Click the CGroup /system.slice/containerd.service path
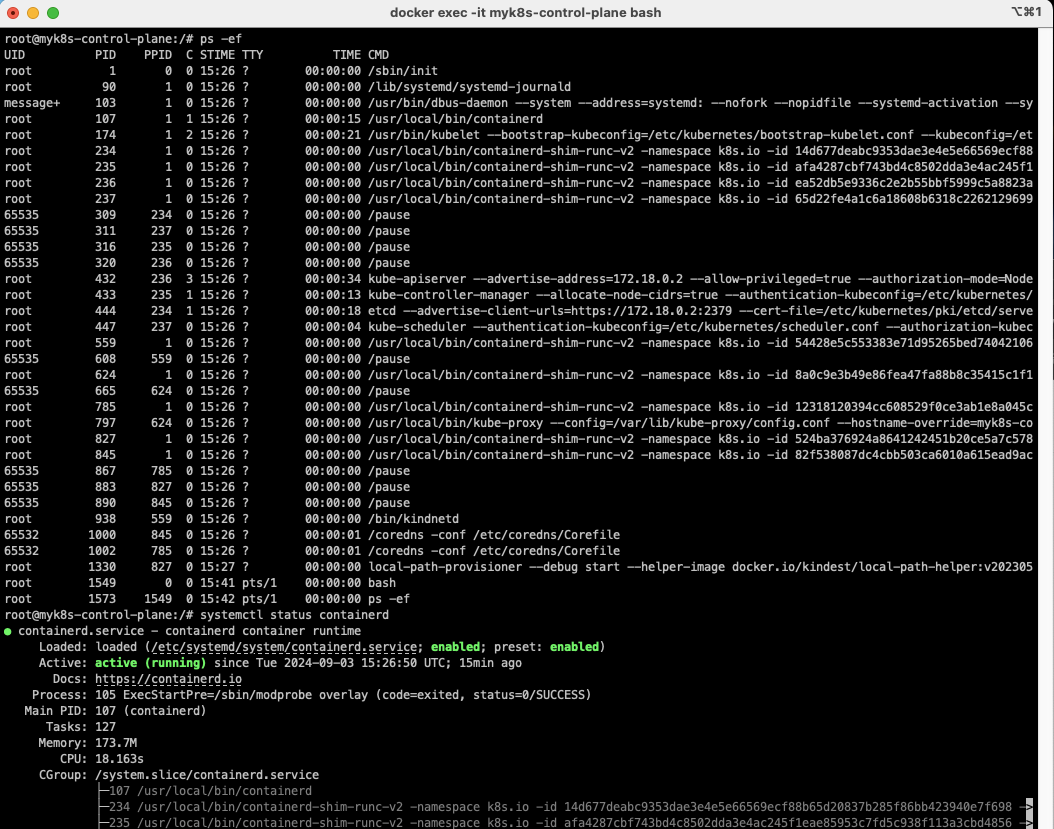 (x=207, y=775)
